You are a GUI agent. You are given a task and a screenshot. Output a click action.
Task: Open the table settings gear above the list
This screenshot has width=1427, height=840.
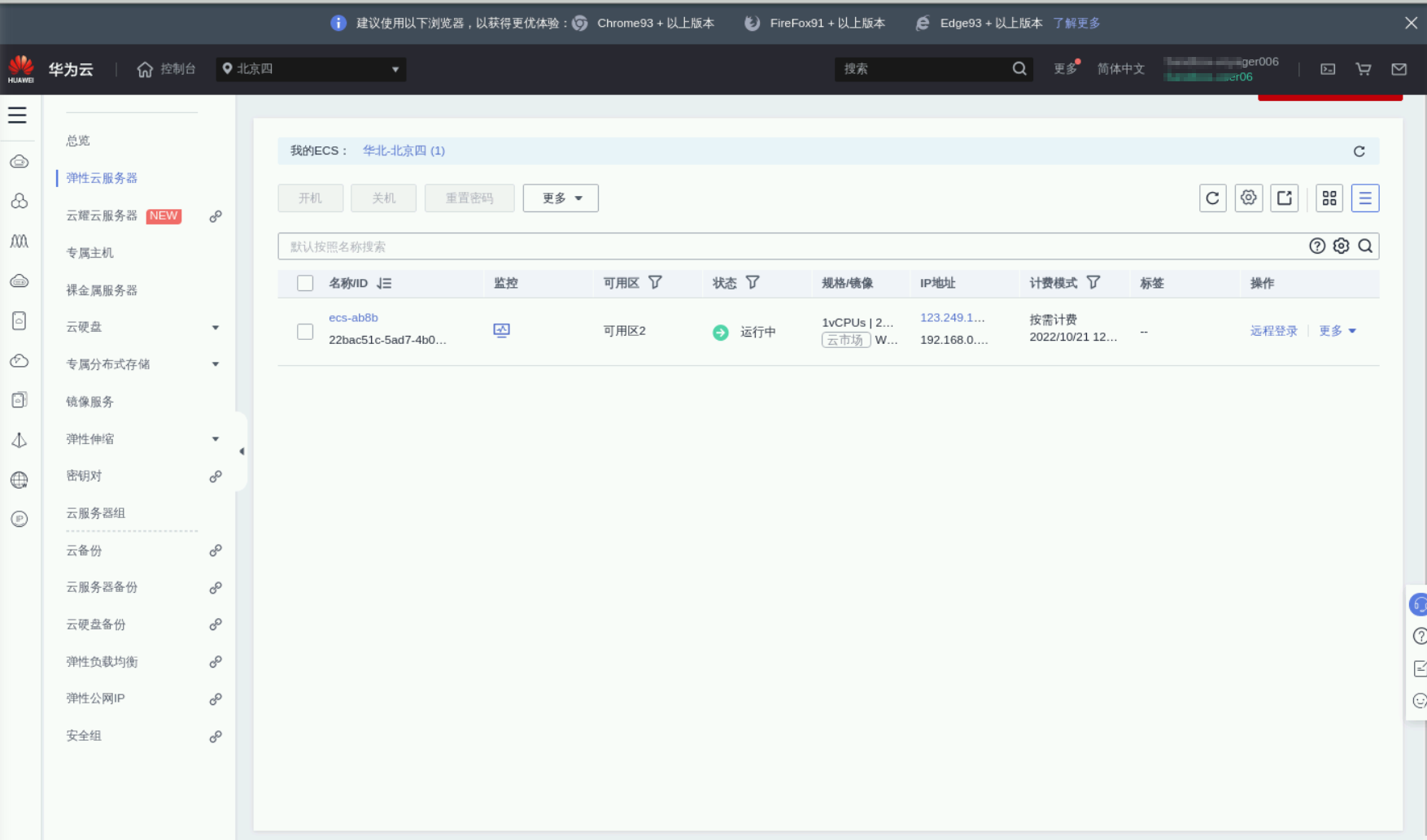point(1248,198)
